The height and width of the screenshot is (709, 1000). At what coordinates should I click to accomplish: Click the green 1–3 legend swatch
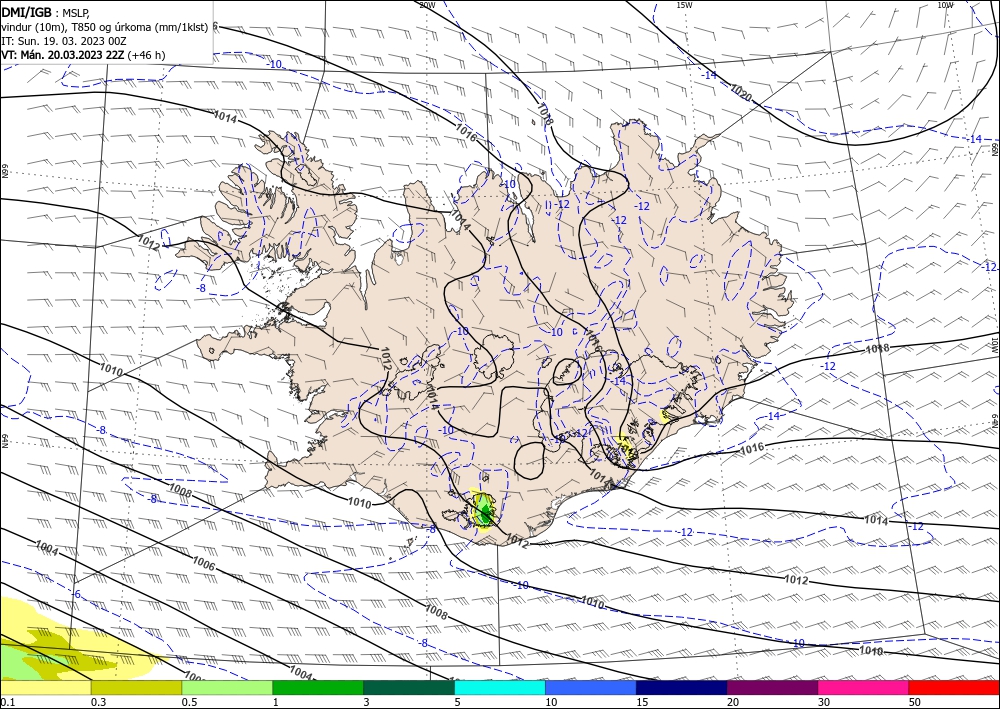tap(318, 687)
